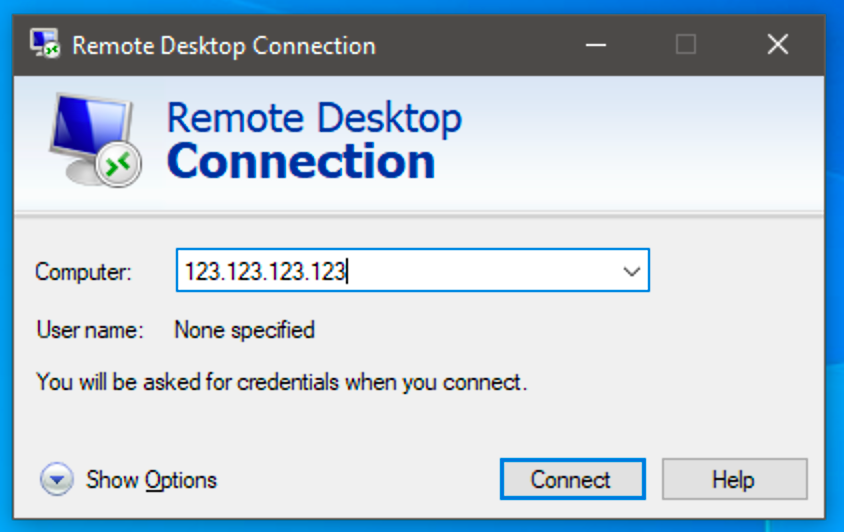This screenshot has height=532, width=844.
Task: Click inside the Computer field showing 123.123.123.123
Action: coord(413,270)
